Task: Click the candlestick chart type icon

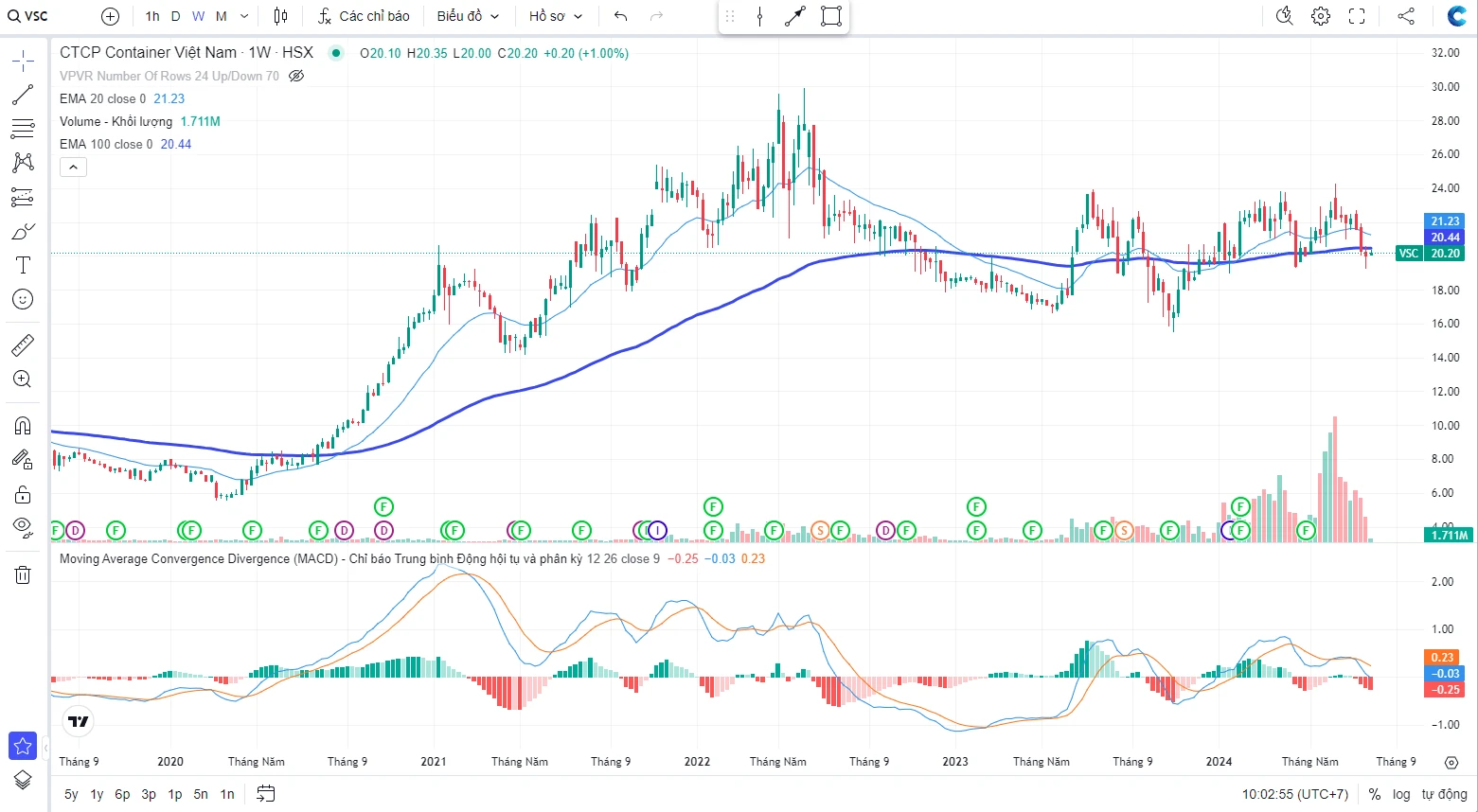Action: point(280,16)
